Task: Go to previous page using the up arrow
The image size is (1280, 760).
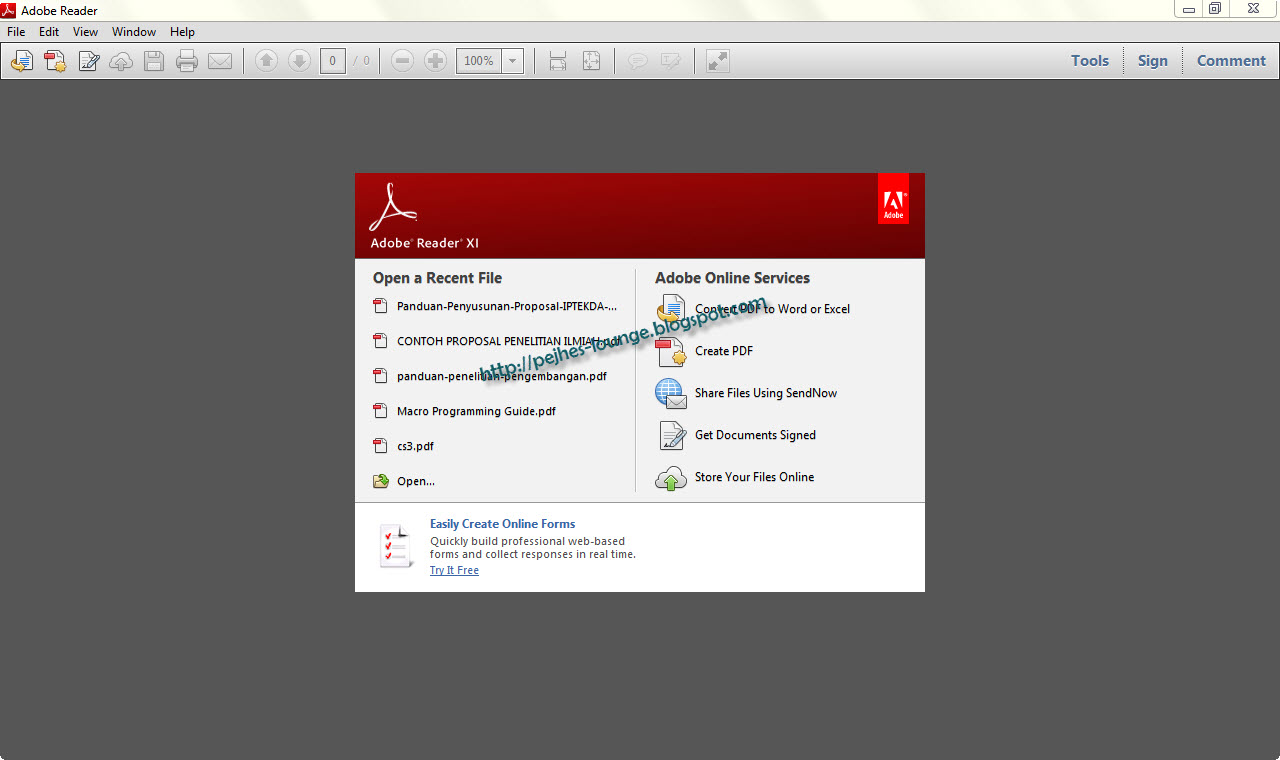Action: point(266,61)
